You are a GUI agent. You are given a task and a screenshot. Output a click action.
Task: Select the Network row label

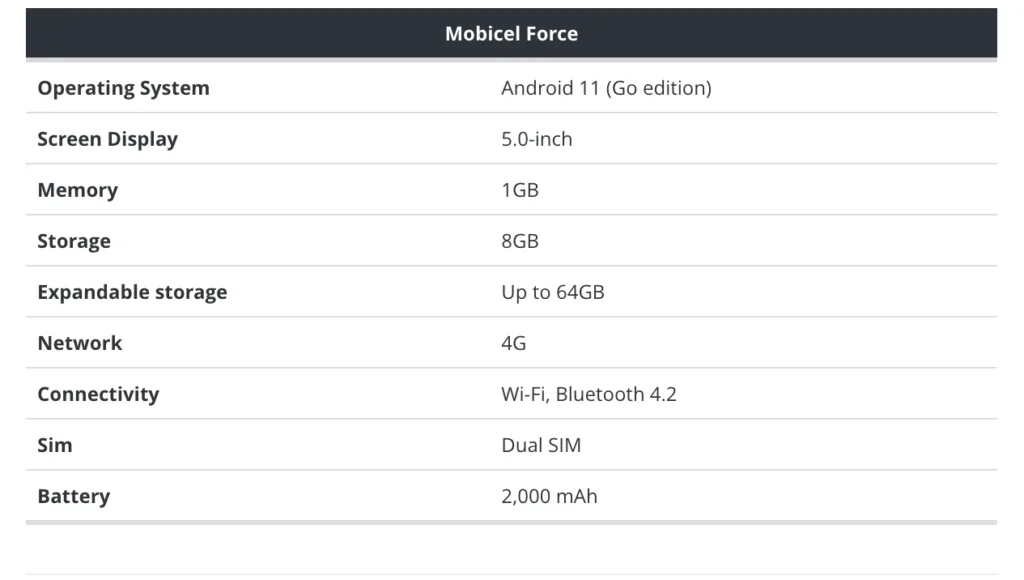click(80, 343)
